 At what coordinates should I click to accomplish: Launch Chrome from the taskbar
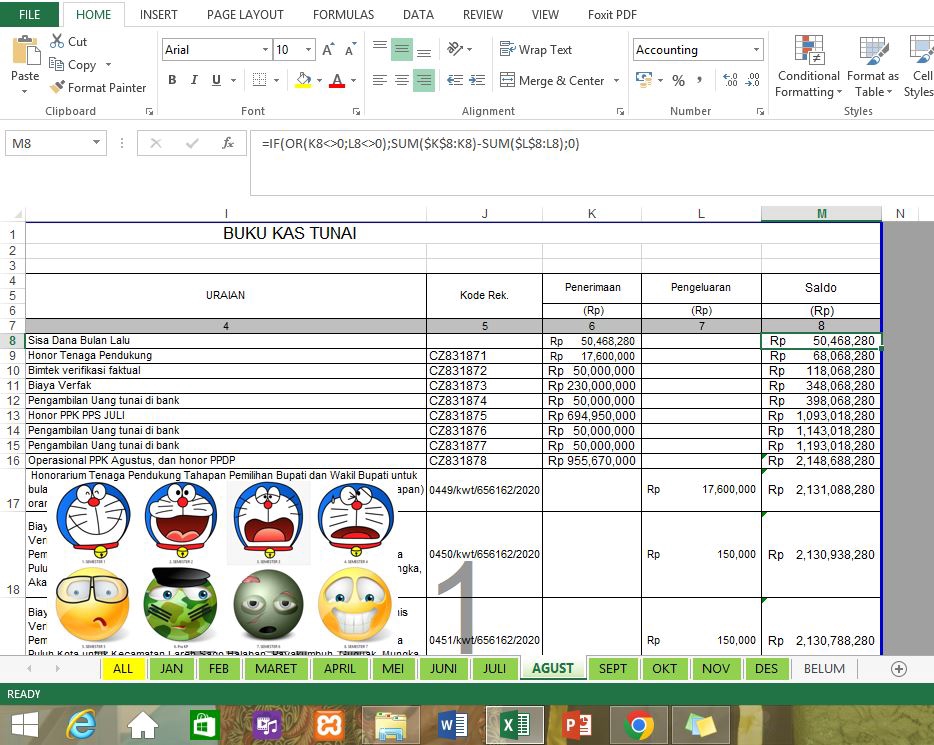click(639, 724)
